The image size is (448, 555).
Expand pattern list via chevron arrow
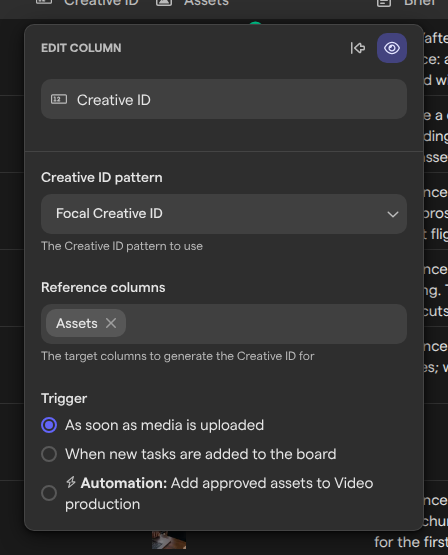(392, 214)
